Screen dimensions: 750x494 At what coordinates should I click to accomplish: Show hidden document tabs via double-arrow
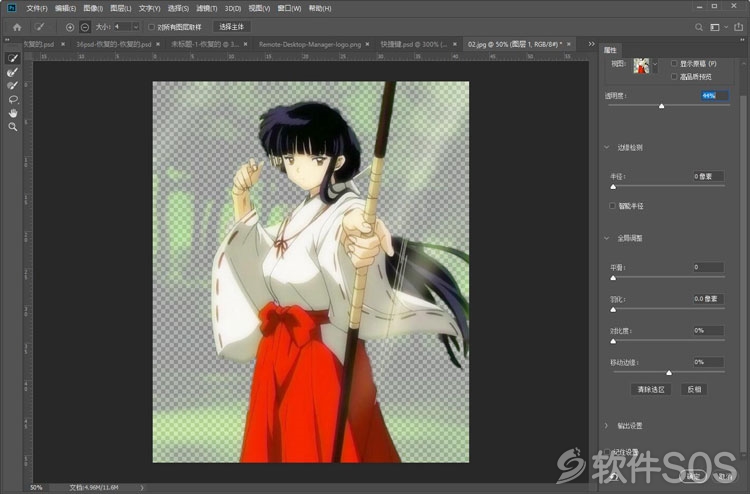click(592, 44)
